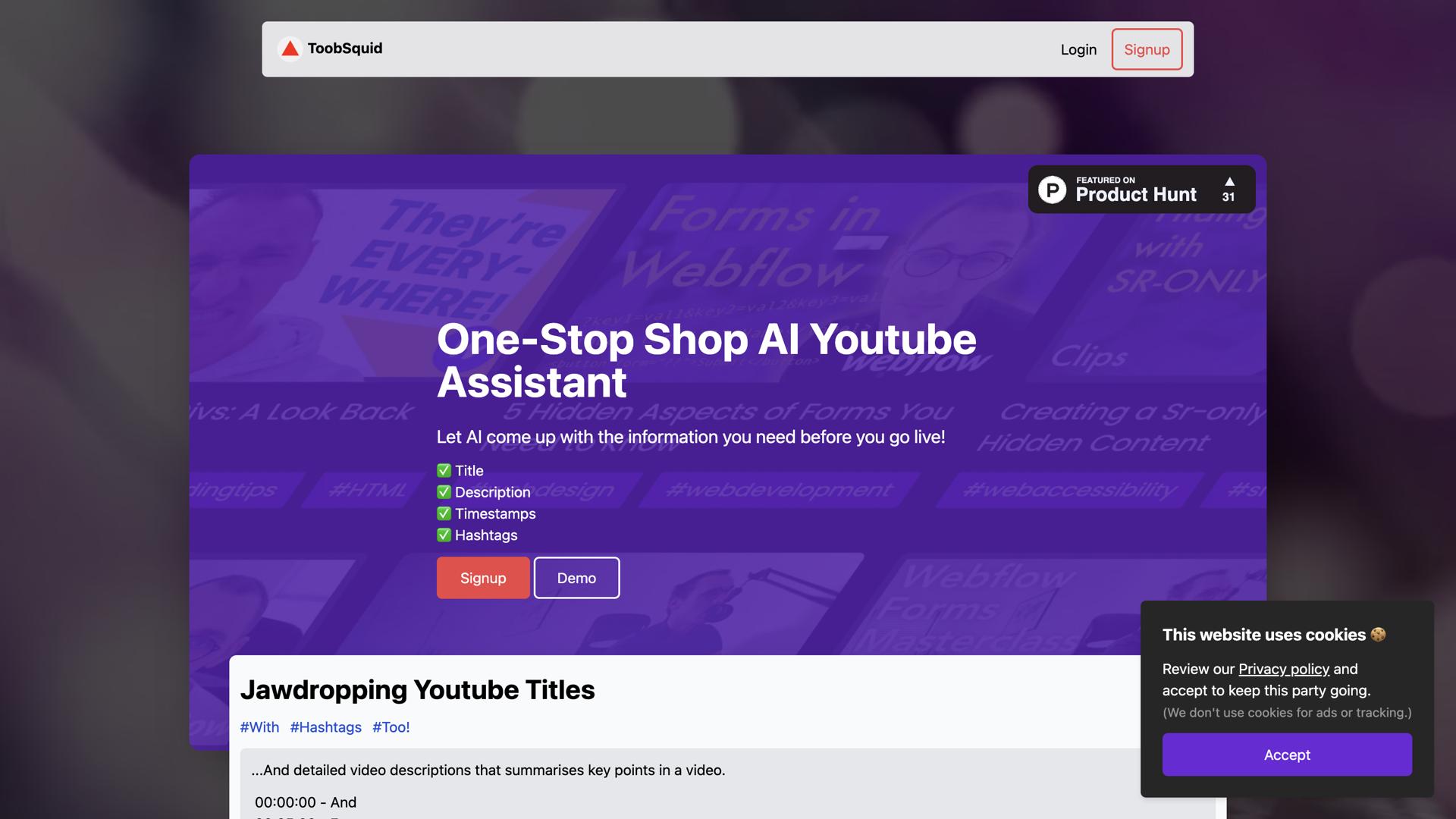Click the ToobSquid red triangle logo
Viewport: 1456px width, 819px height.
(x=290, y=49)
